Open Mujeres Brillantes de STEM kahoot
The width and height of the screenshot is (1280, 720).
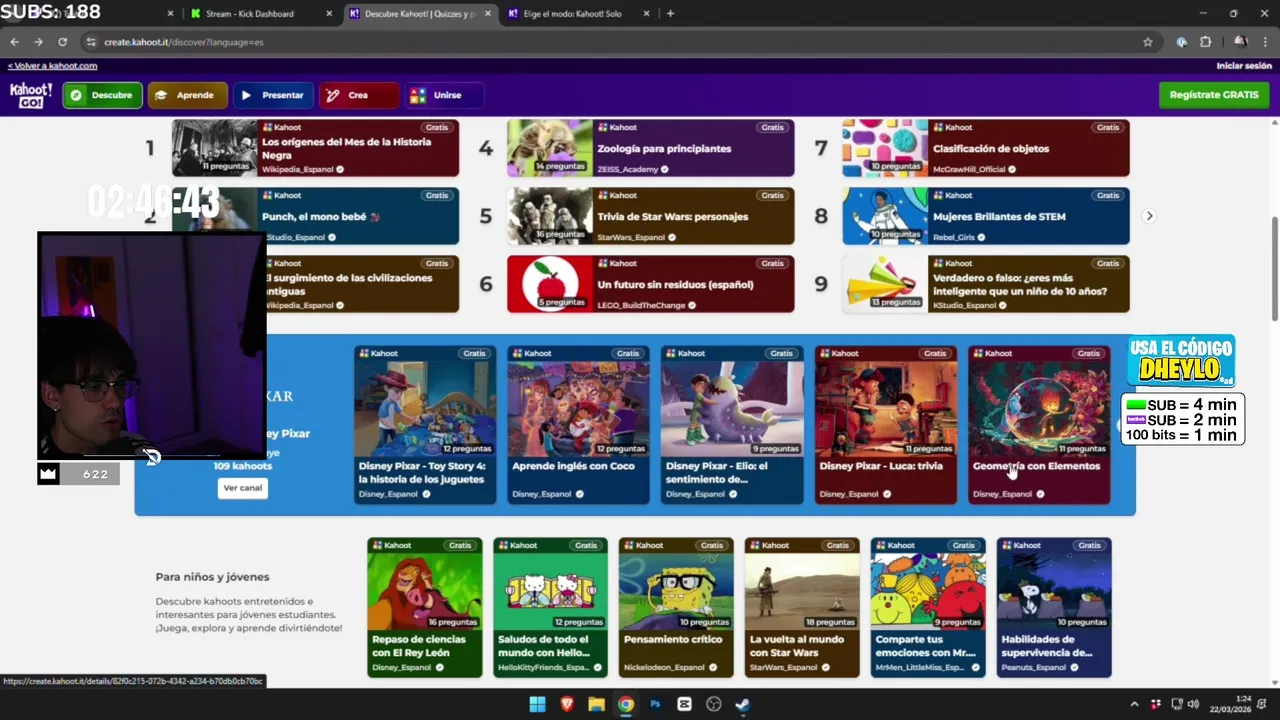point(985,216)
